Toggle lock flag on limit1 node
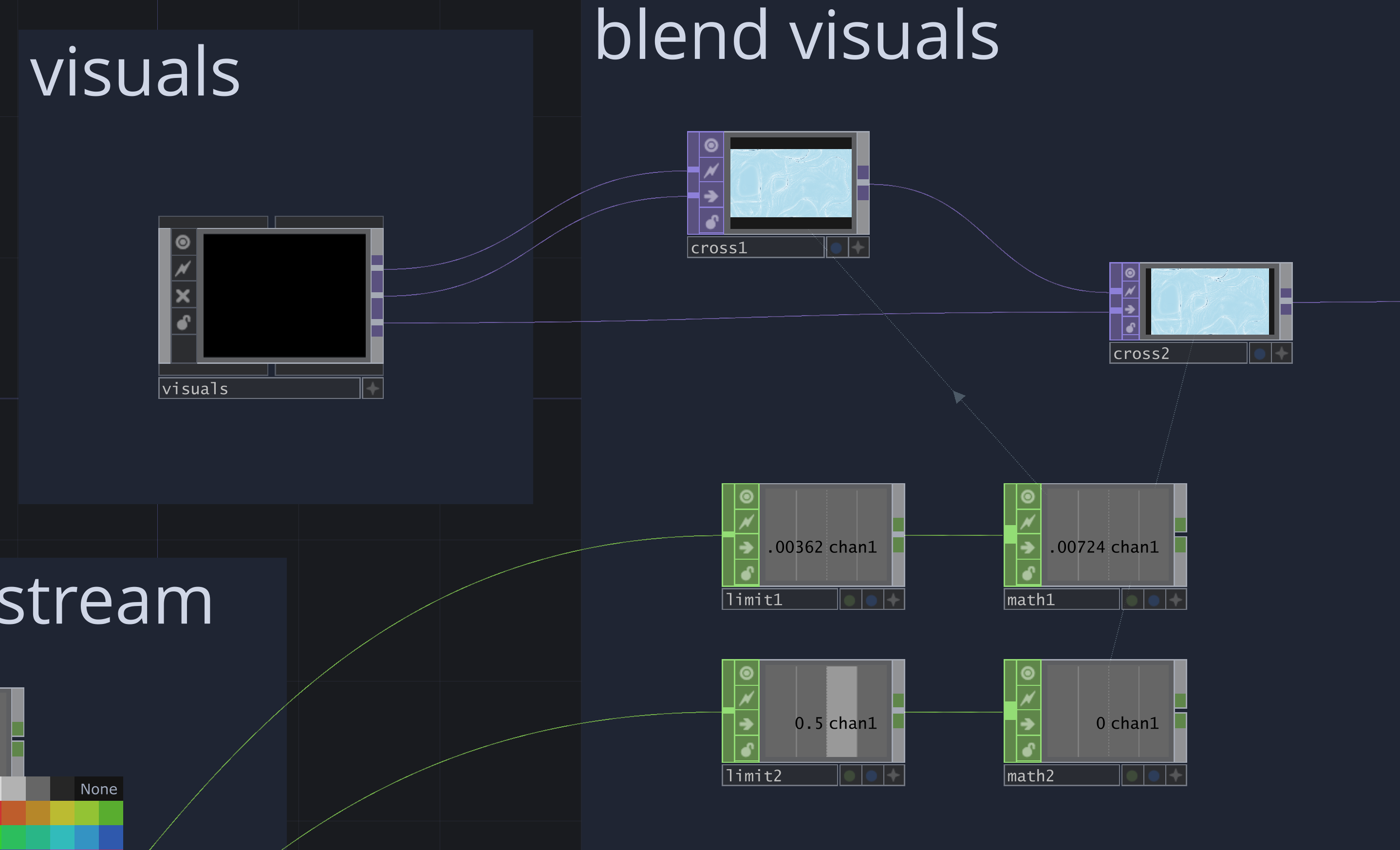 (747, 573)
